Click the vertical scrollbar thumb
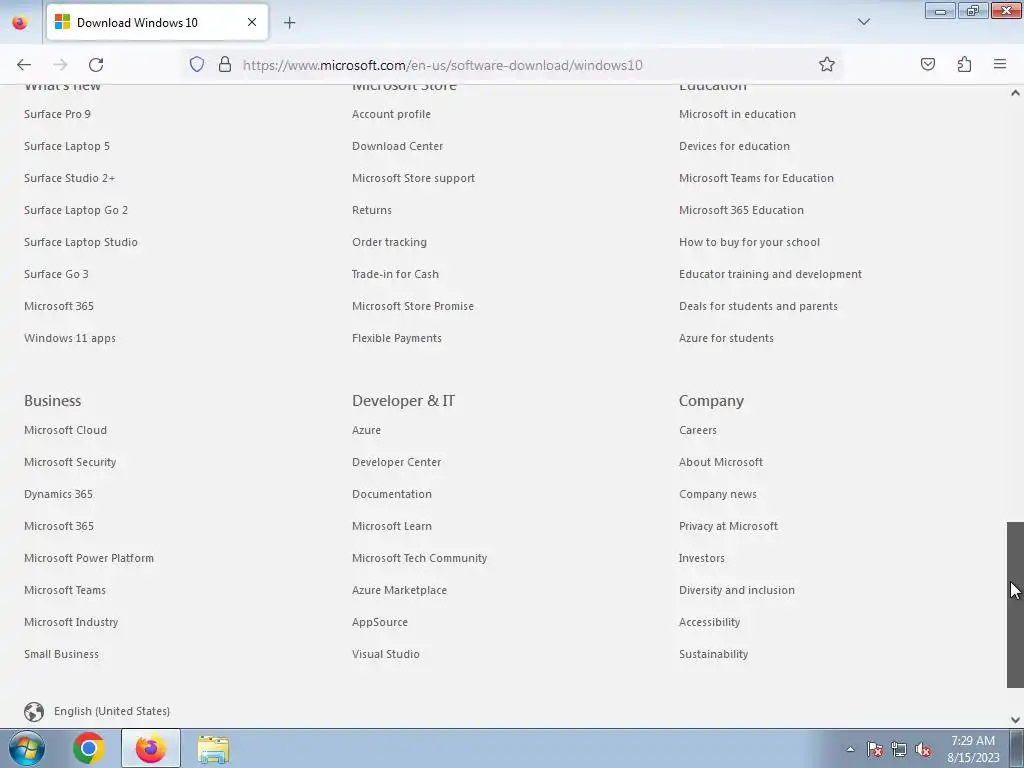This screenshot has width=1024, height=768. coord(1015,605)
